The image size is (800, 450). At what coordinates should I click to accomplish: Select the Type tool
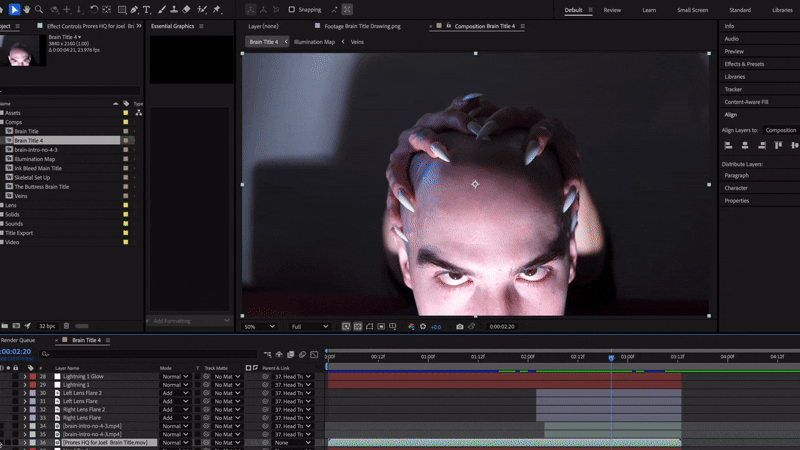coord(147,10)
